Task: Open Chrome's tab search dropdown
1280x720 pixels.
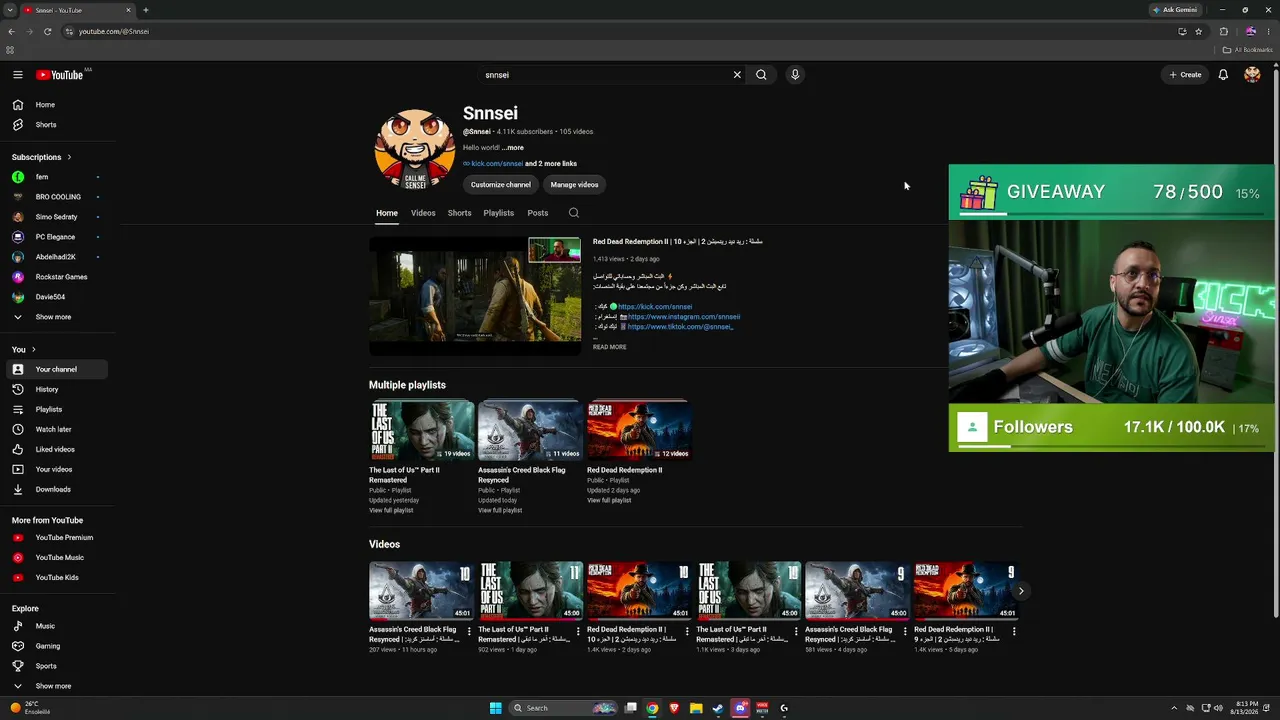Action: (11, 10)
